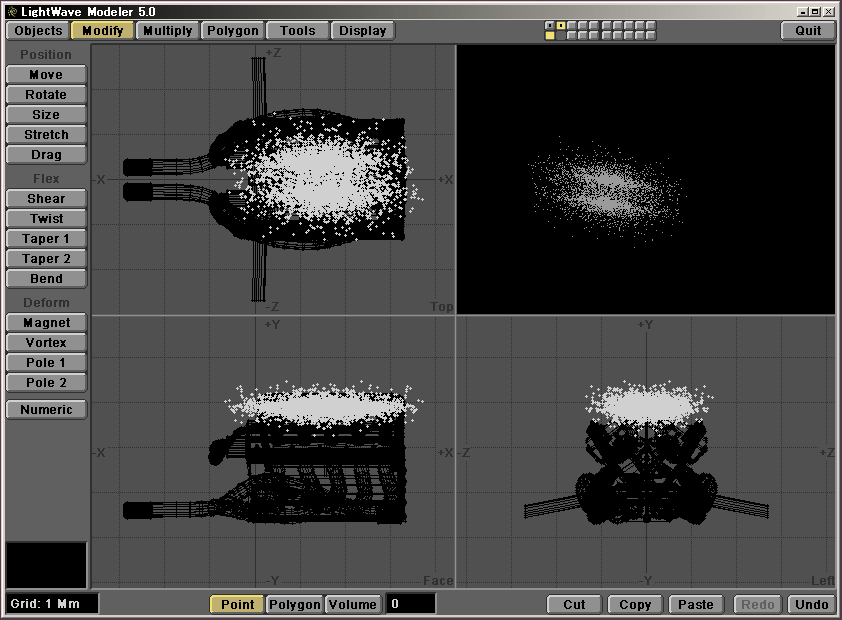
Task: Switch selection mode to Volume
Action: (353, 605)
